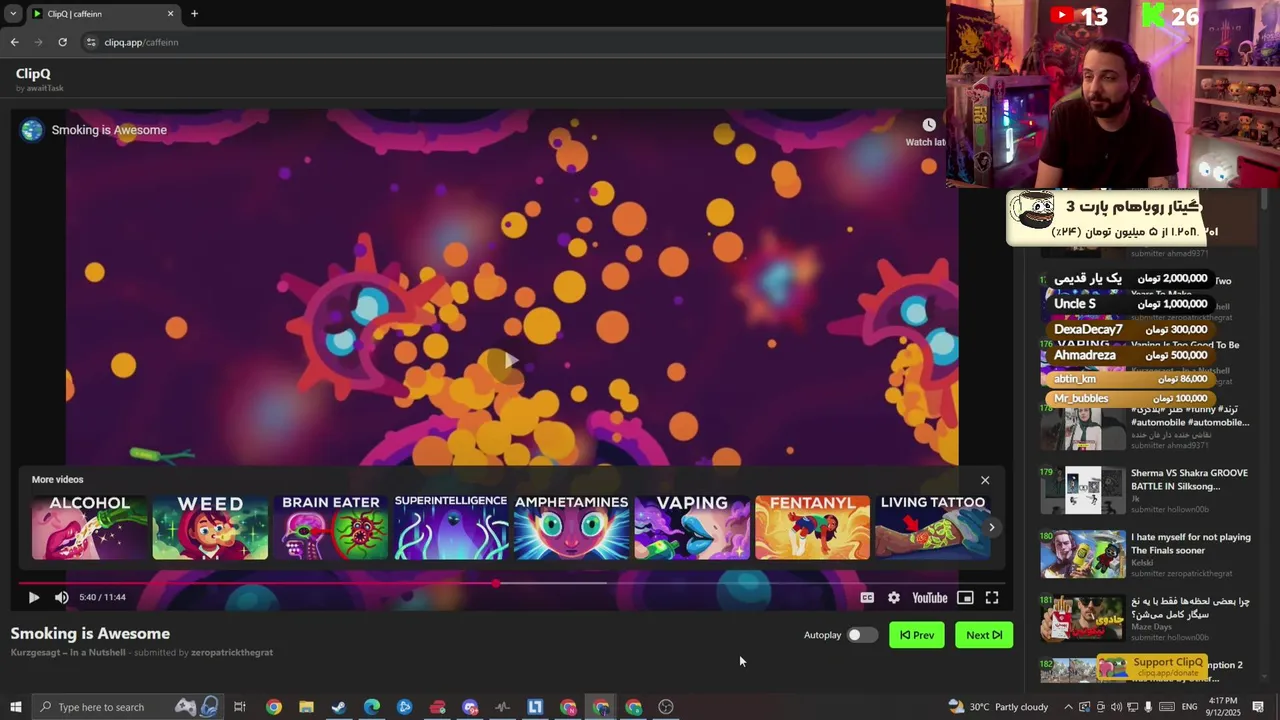
Task: Play the video with bottom-left play button
Action: (33, 597)
